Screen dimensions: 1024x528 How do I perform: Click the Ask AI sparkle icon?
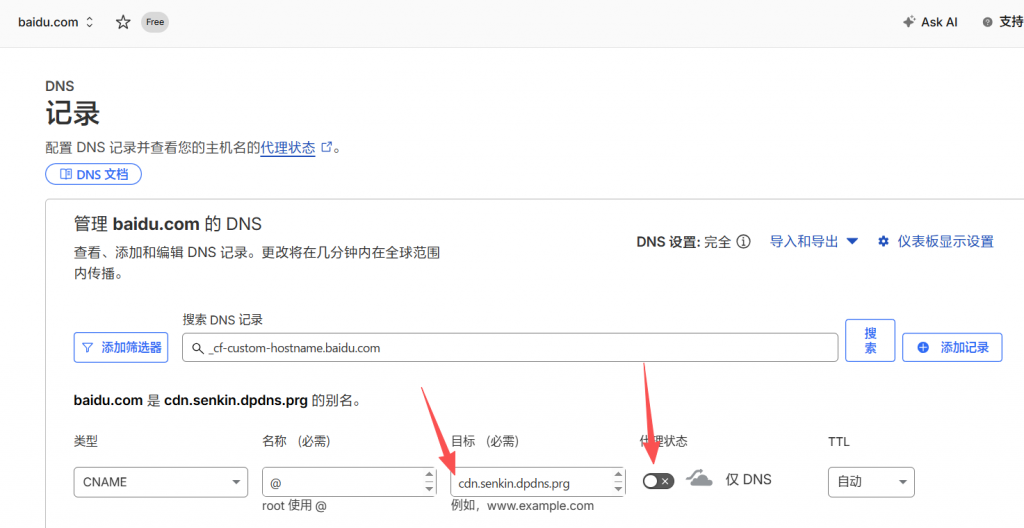pos(908,22)
